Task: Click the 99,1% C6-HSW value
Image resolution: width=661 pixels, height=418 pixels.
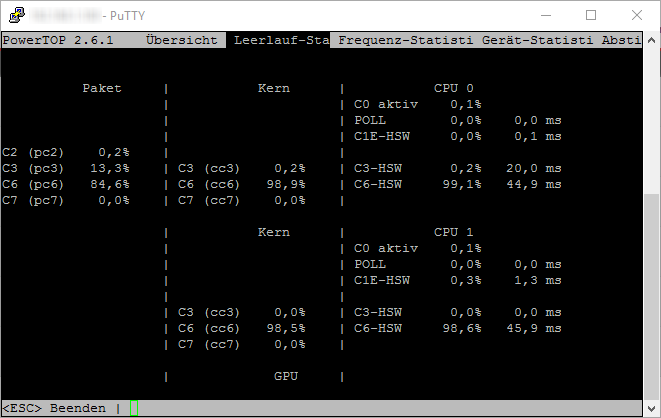Action: coord(462,184)
